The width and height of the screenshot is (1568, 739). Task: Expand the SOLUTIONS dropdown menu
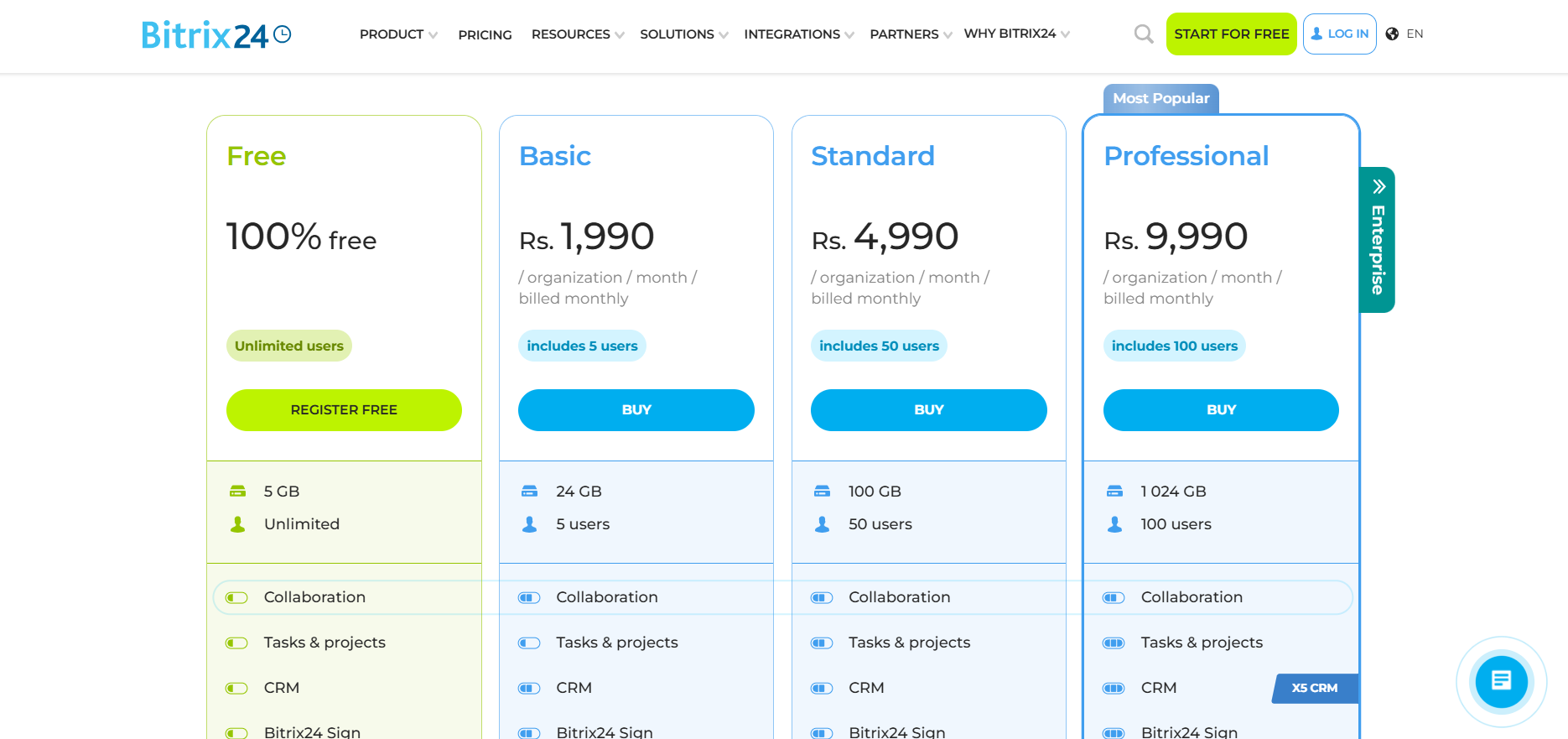pos(683,34)
